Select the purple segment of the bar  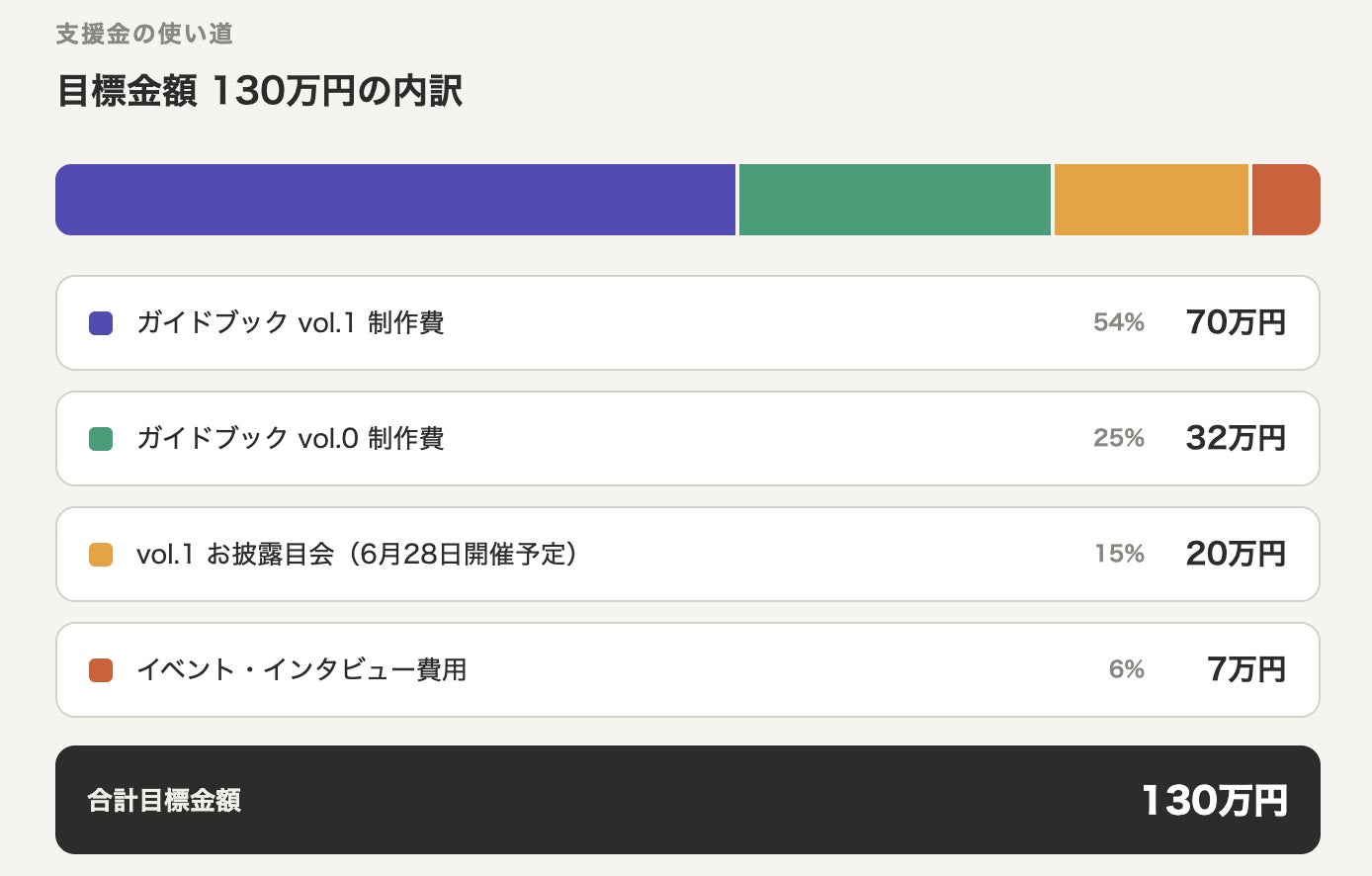pyautogui.click(x=395, y=200)
